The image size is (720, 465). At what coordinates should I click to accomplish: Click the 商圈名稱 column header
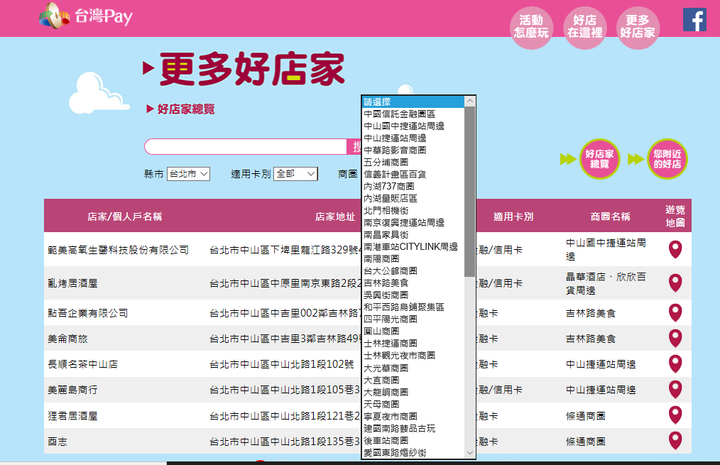click(610, 217)
